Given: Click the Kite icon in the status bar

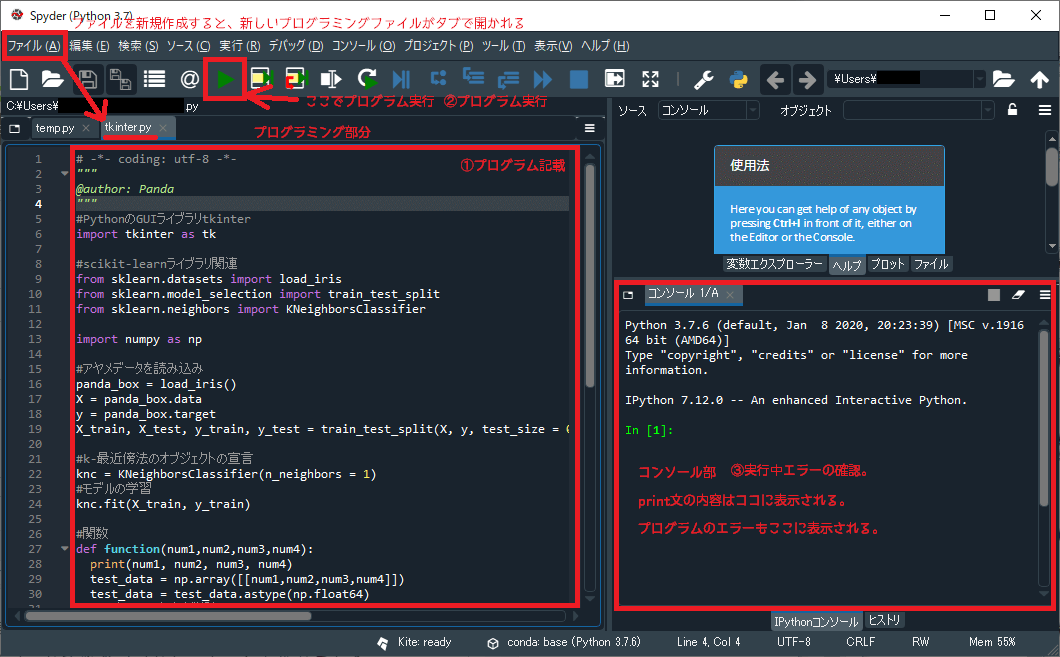Looking at the screenshot, I should coord(383,643).
